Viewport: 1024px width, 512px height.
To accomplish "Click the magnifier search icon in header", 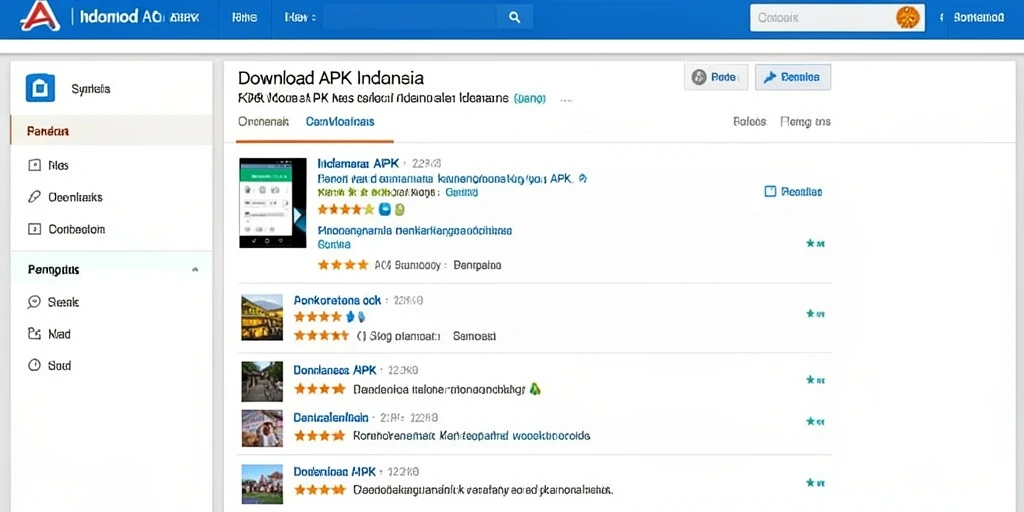I will pos(515,18).
